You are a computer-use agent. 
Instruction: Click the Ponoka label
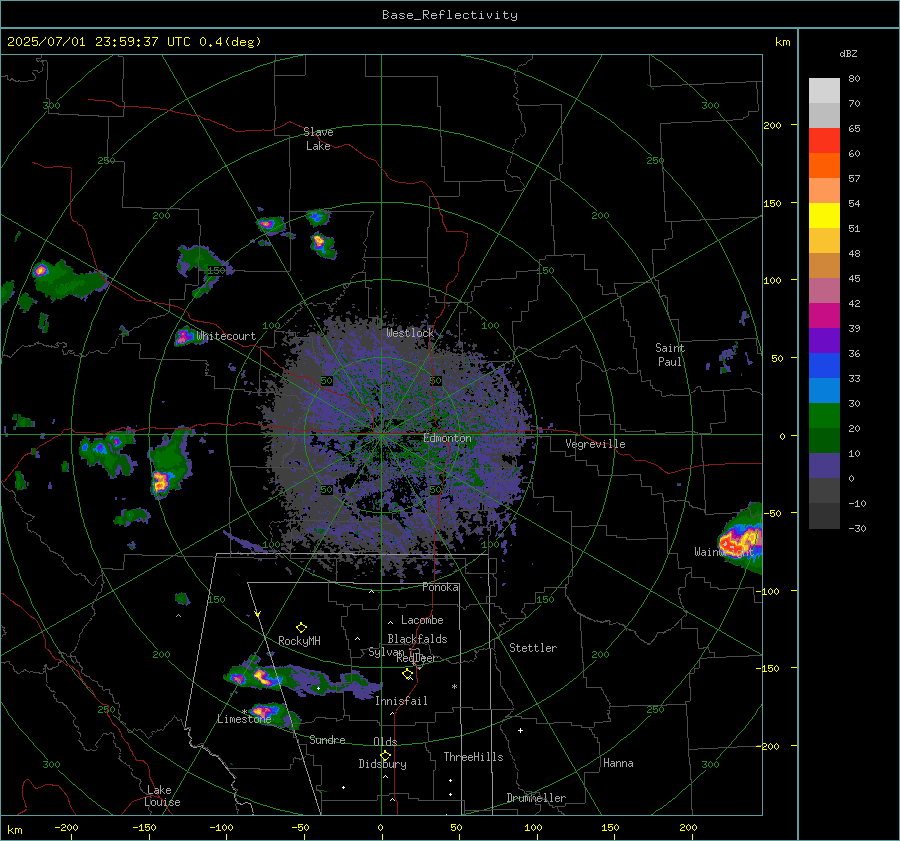point(440,587)
